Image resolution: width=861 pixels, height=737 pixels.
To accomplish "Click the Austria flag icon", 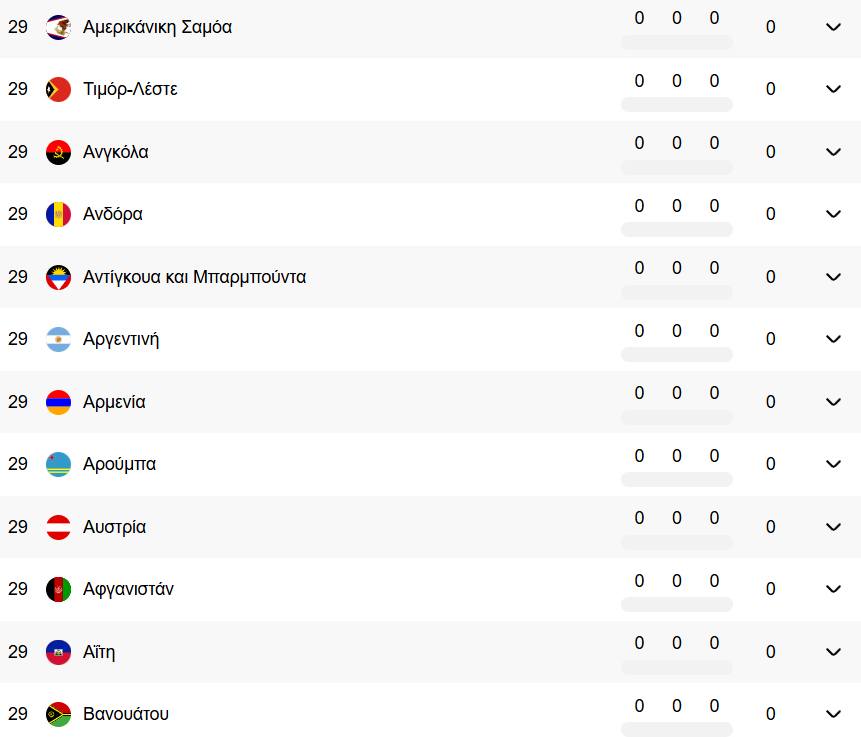I will (58, 527).
